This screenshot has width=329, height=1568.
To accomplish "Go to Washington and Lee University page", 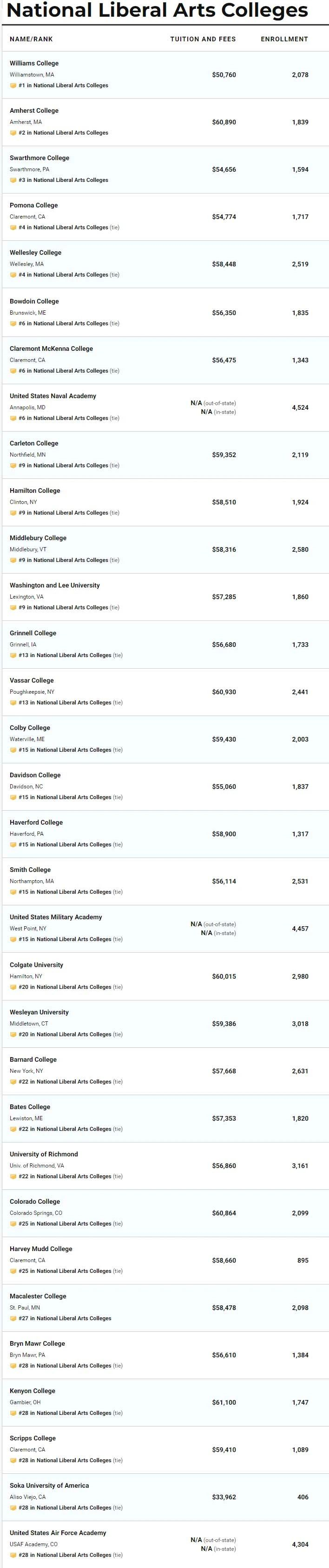I will pyautogui.click(x=54, y=585).
